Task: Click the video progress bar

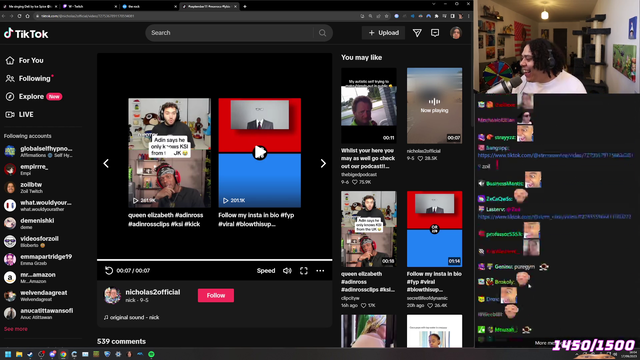Action: coord(214,260)
